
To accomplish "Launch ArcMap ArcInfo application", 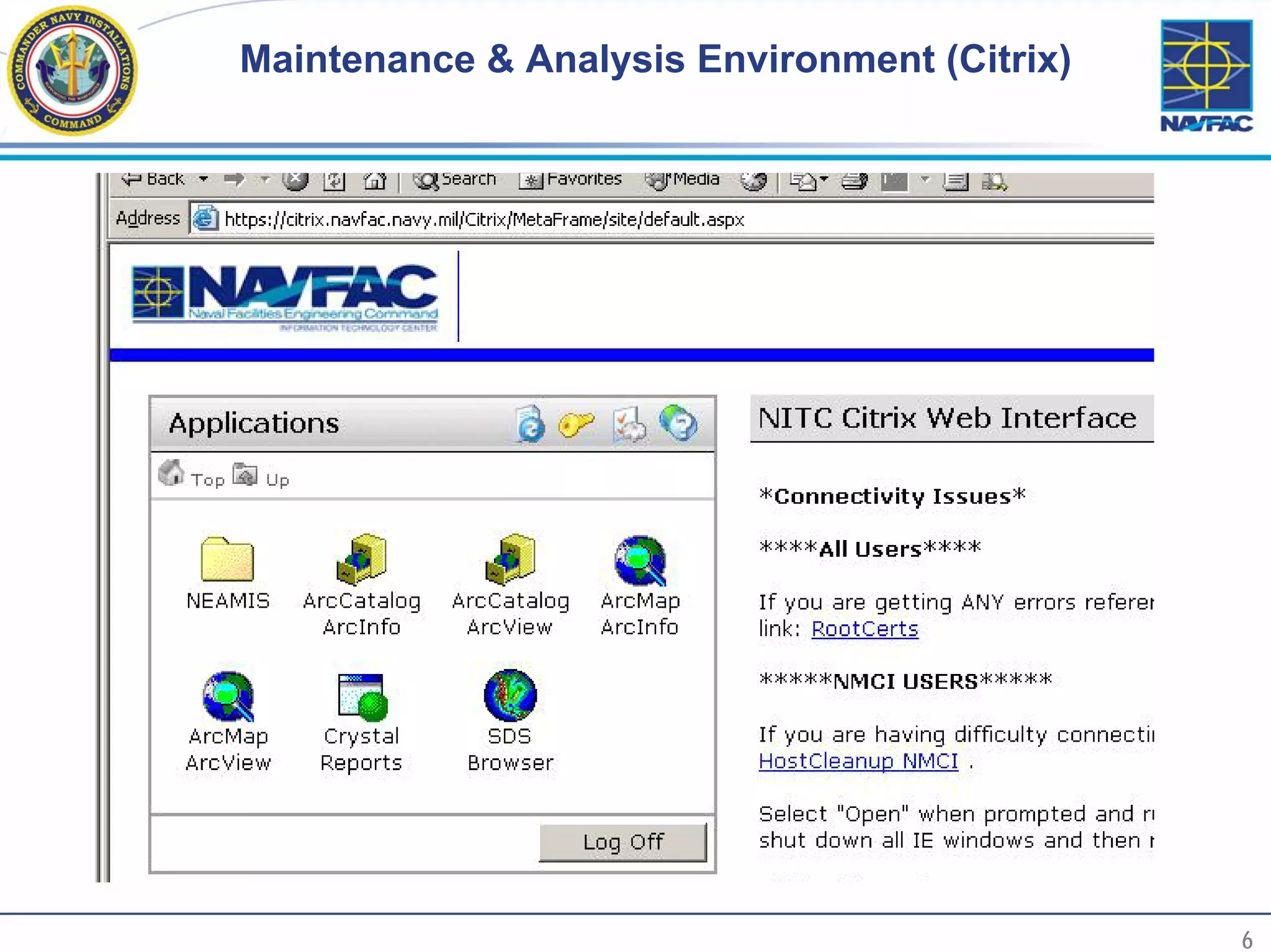I will pos(640,586).
